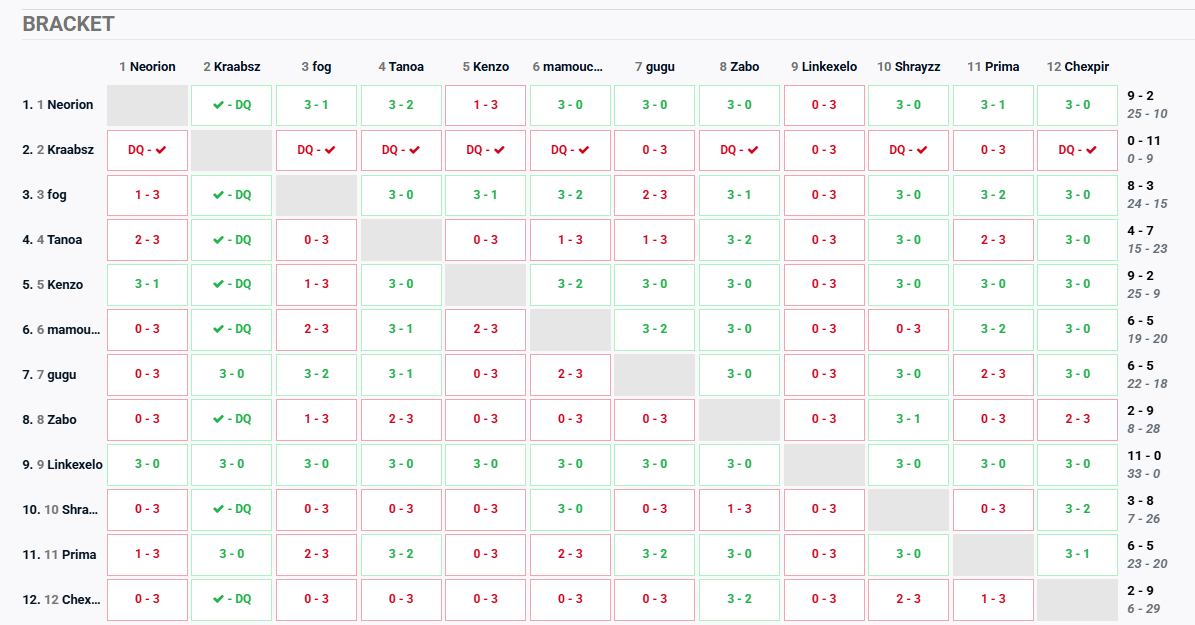Select the Chexpir column header
This screenshot has width=1195, height=625.
click(x=1078, y=67)
